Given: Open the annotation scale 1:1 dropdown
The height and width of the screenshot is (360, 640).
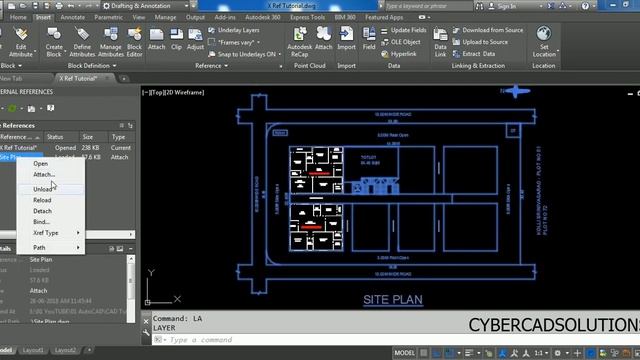Looking at the screenshot, I should click(541, 353).
